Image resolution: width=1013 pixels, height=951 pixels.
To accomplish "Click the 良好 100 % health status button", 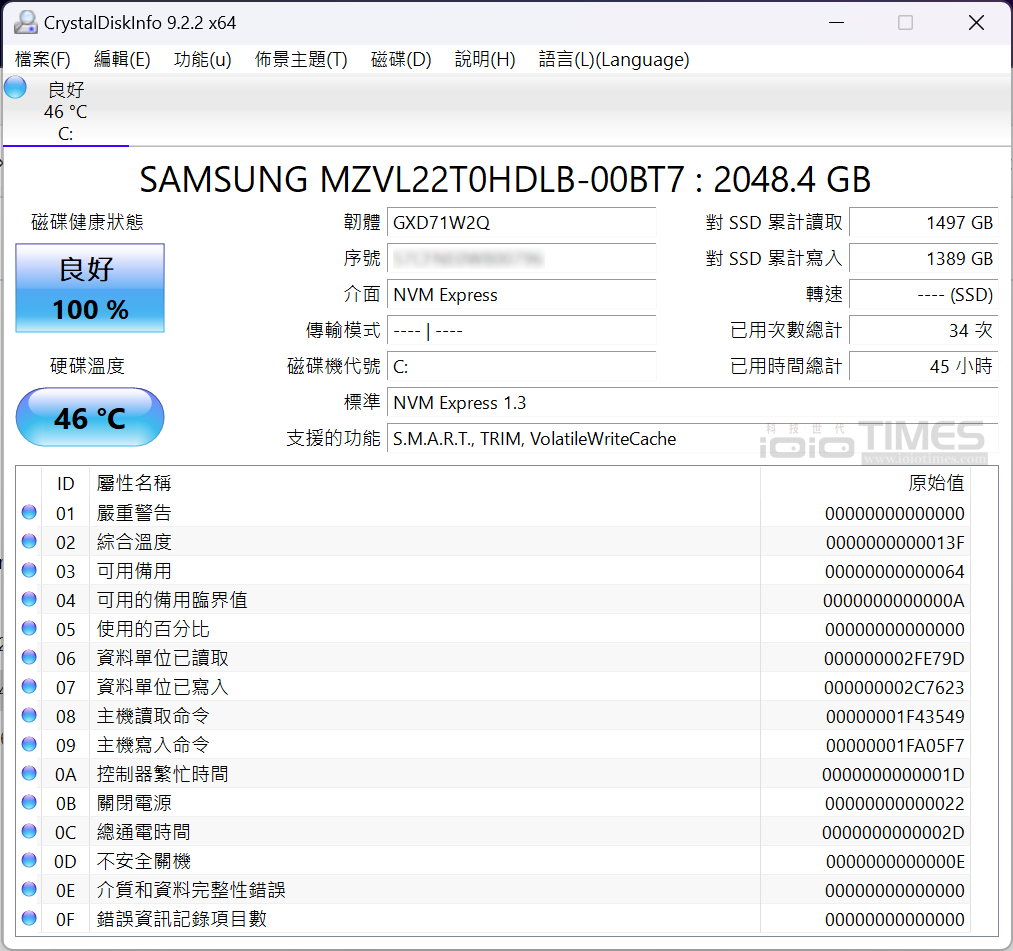I will click(x=90, y=288).
